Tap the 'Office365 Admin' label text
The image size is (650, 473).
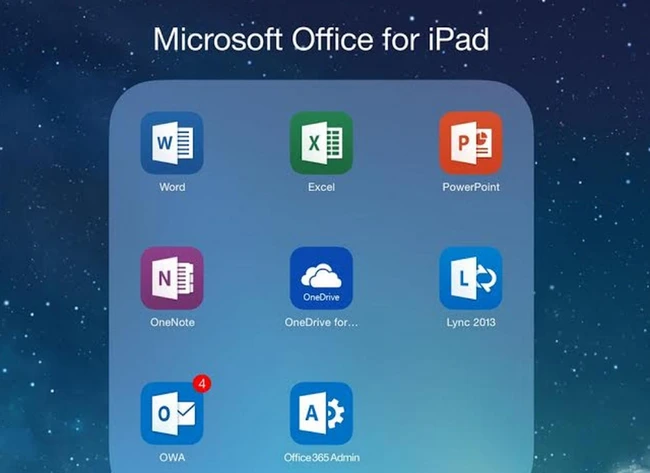click(x=322, y=457)
